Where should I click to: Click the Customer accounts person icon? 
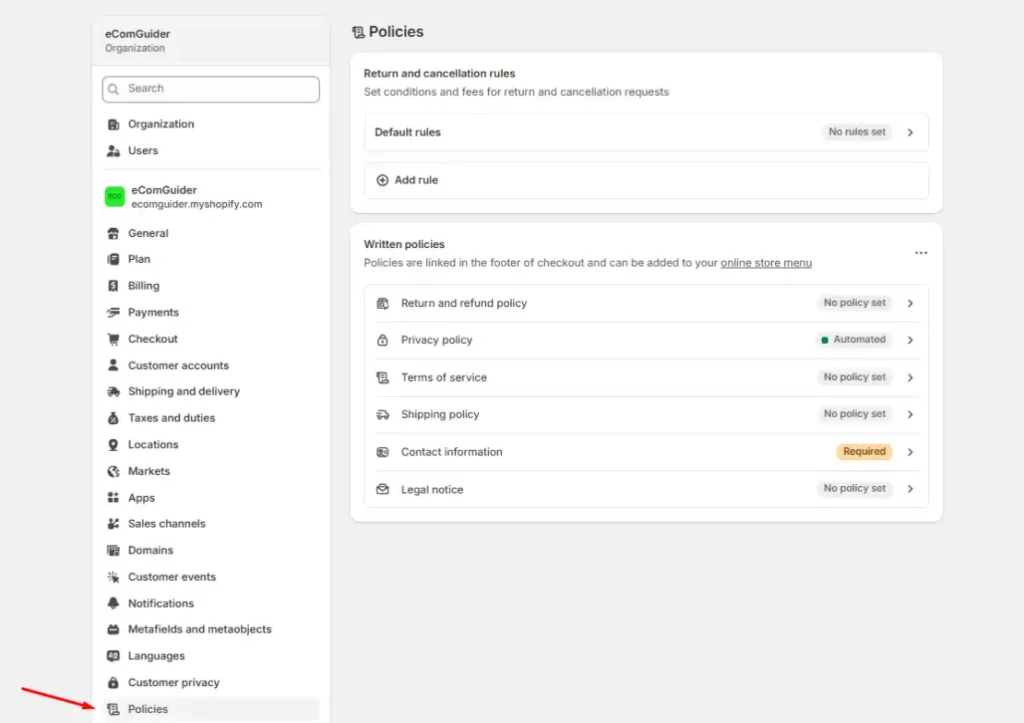(x=114, y=366)
